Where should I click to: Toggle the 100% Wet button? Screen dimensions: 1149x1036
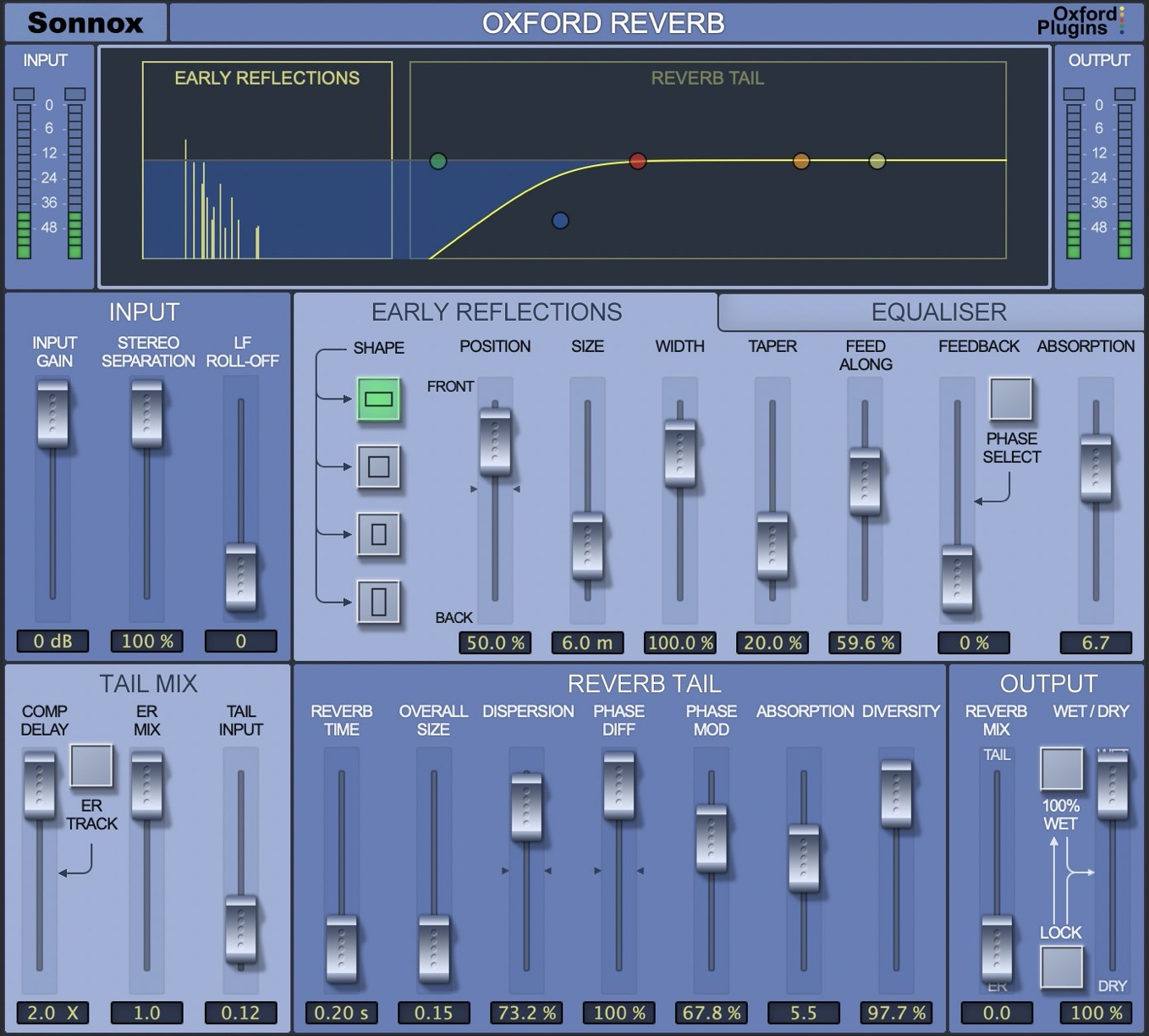1061,769
